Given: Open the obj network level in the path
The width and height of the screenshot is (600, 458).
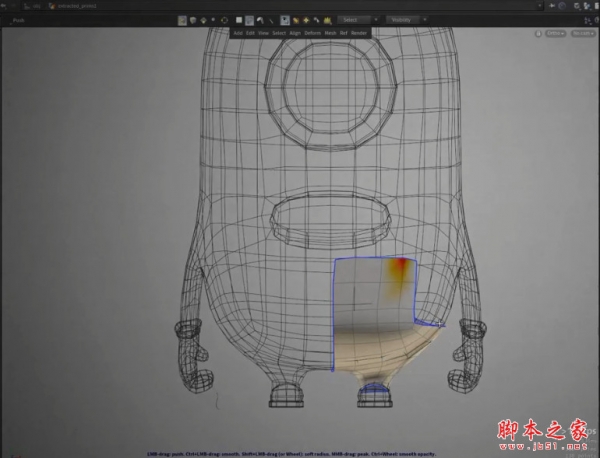Looking at the screenshot, I should click(33, 6).
